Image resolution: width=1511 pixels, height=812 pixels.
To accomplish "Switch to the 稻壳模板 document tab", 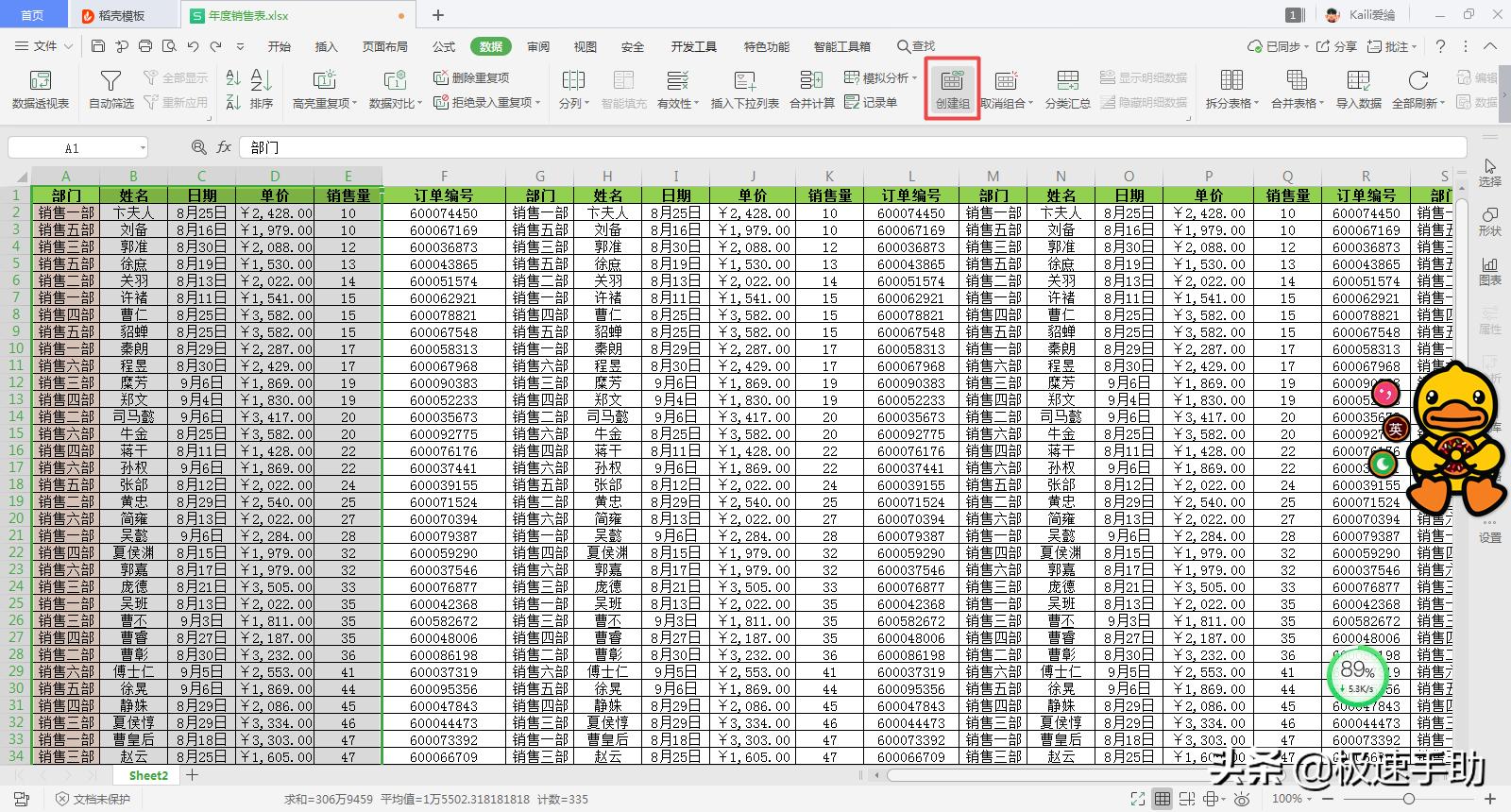I will [123, 15].
